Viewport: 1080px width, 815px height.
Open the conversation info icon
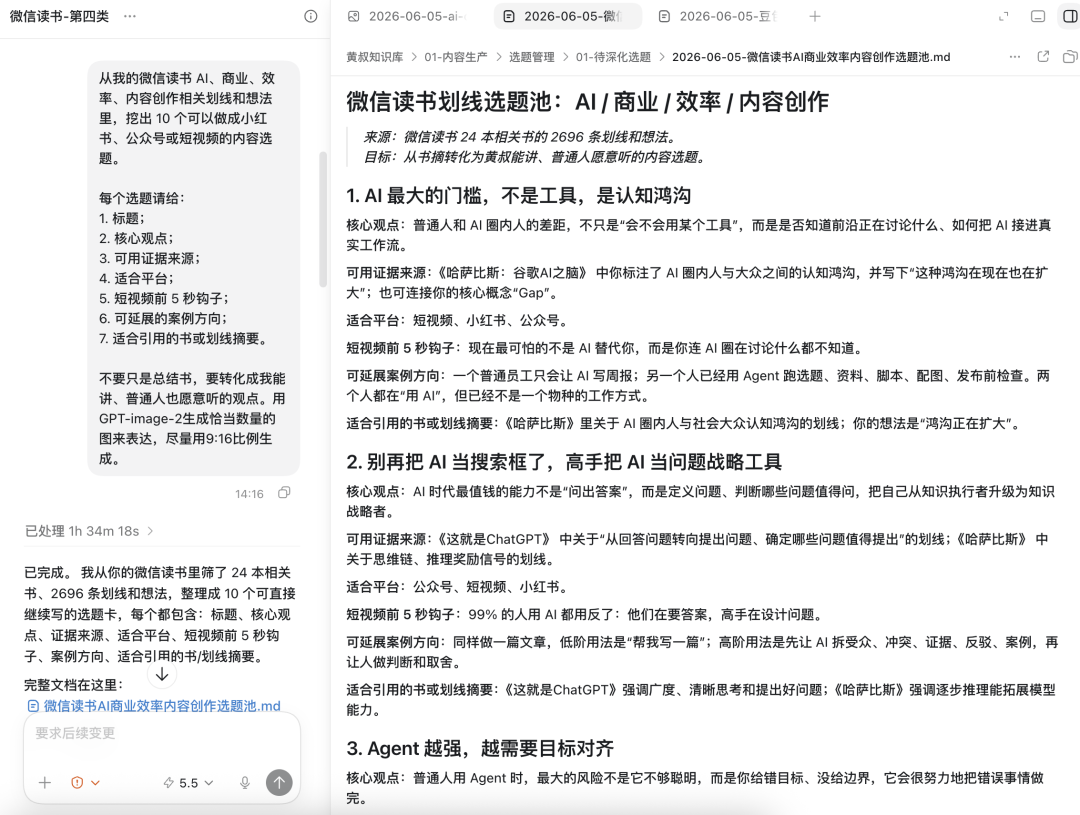[x=311, y=16]
